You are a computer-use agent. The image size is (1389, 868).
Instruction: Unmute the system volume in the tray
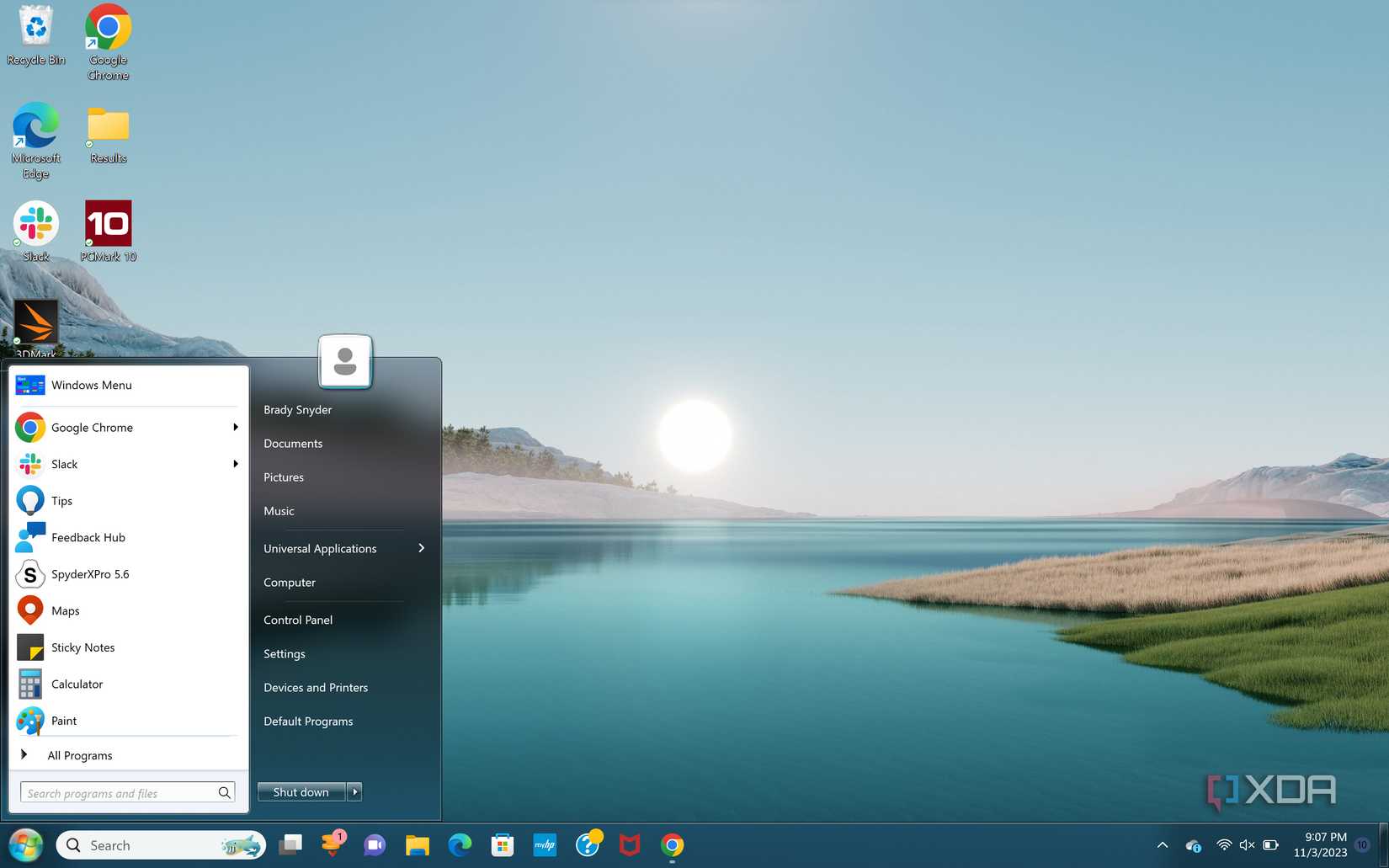[x=1246, y=845]
